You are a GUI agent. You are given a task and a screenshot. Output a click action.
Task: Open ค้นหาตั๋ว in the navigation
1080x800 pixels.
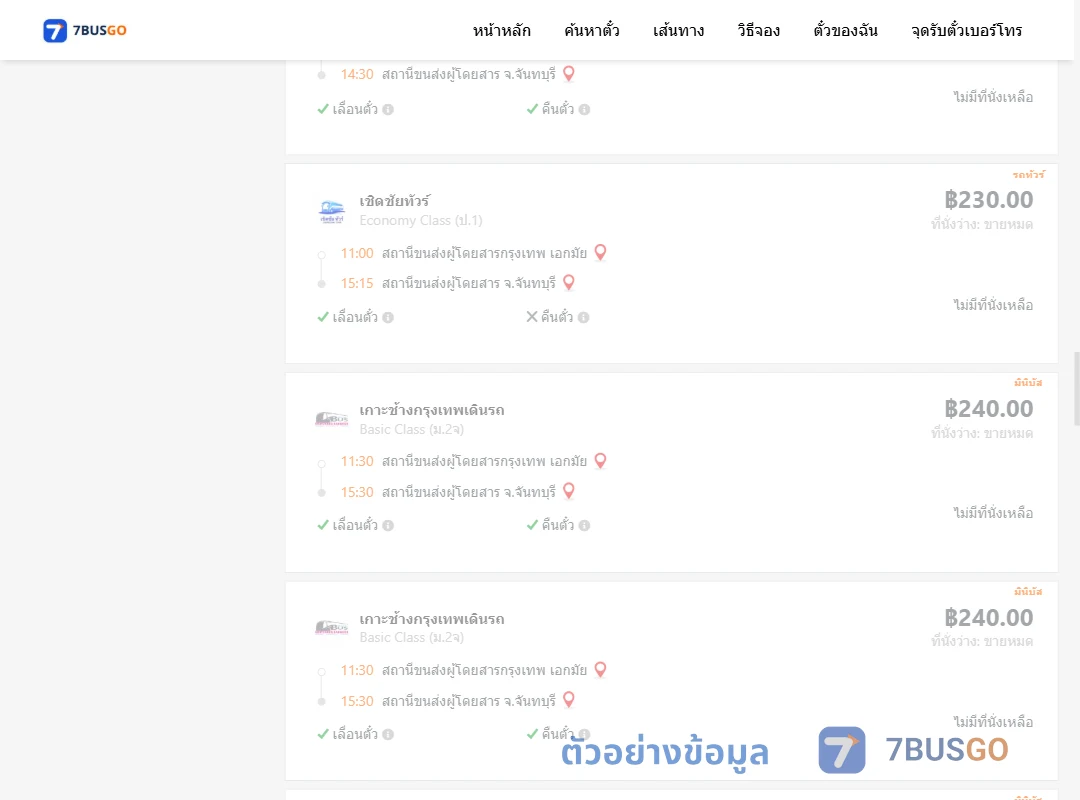coord(592,30)
